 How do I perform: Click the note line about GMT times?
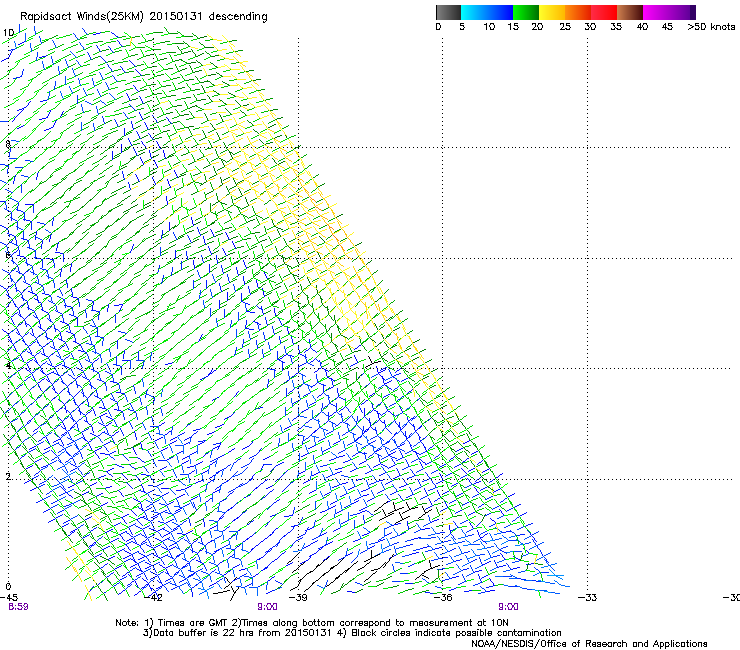coord(312,623)
